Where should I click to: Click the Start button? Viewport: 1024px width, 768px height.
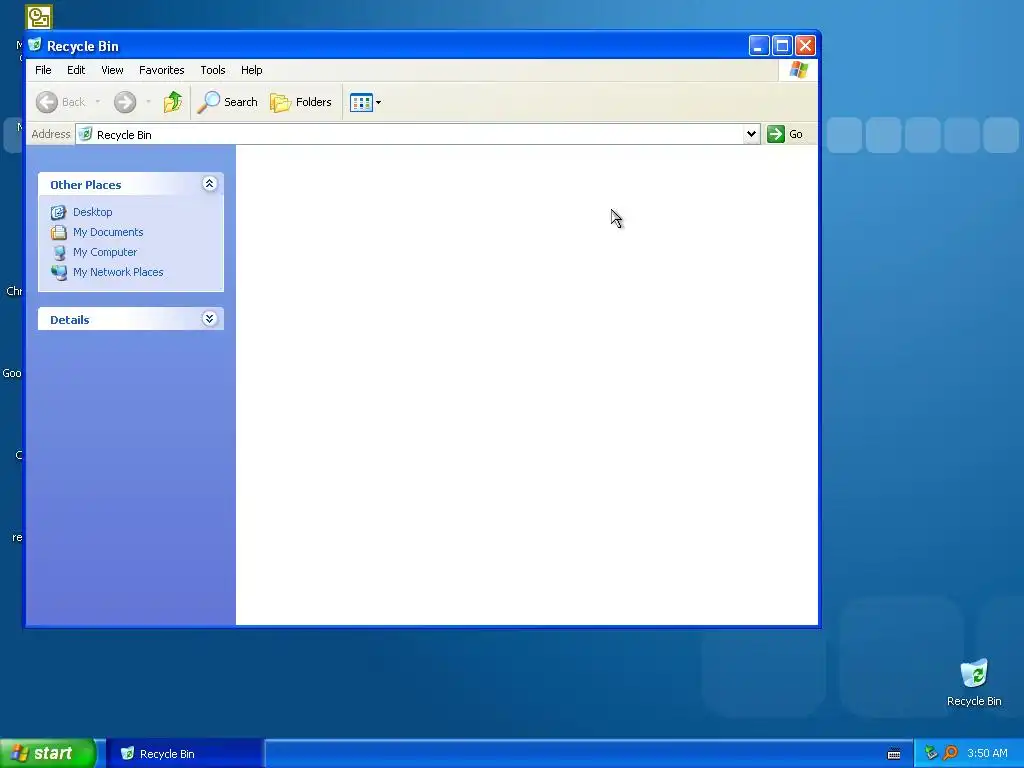47,753
